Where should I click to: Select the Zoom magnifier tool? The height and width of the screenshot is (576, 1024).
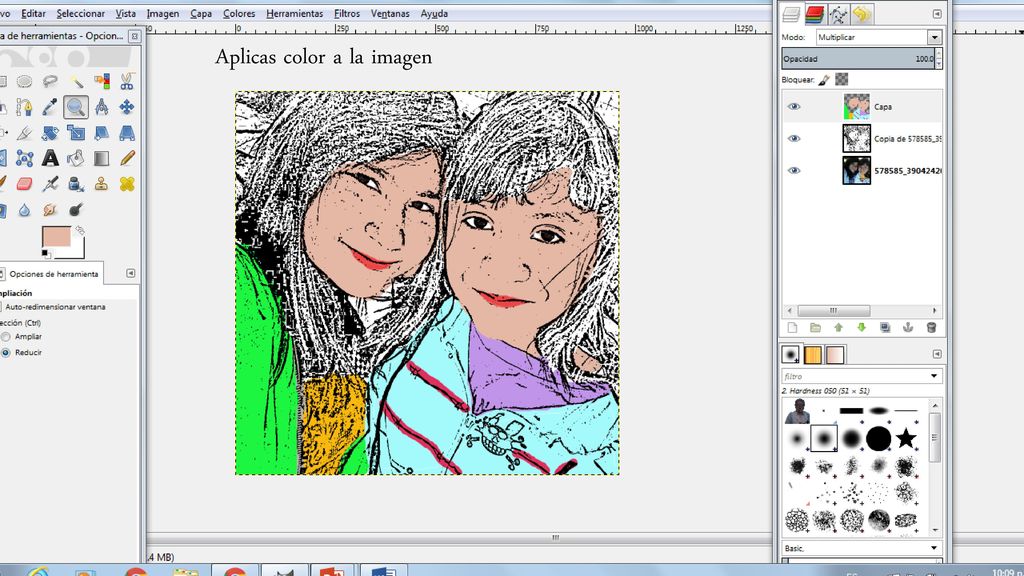pos(76,106)
